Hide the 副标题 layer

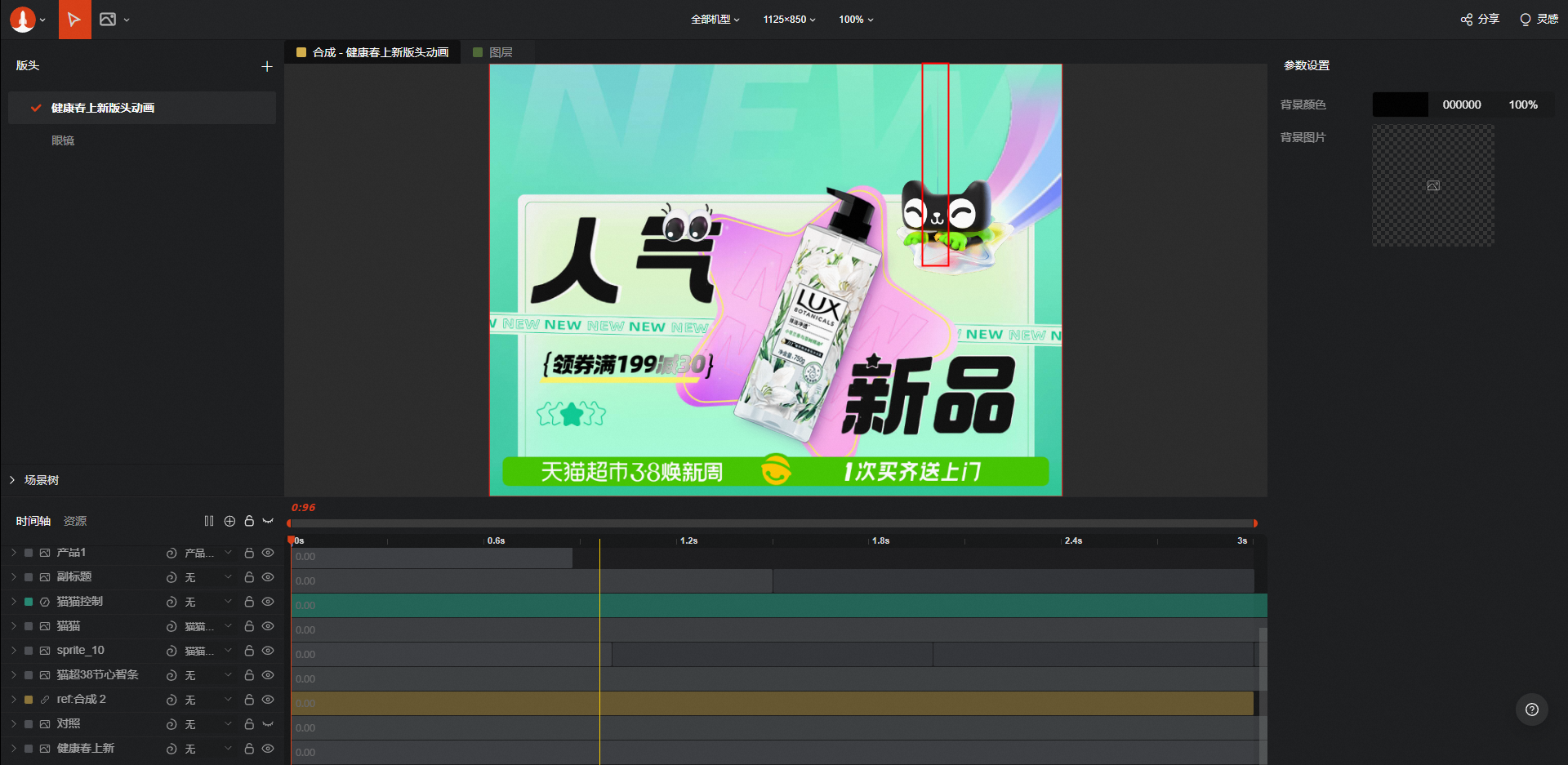268,577
